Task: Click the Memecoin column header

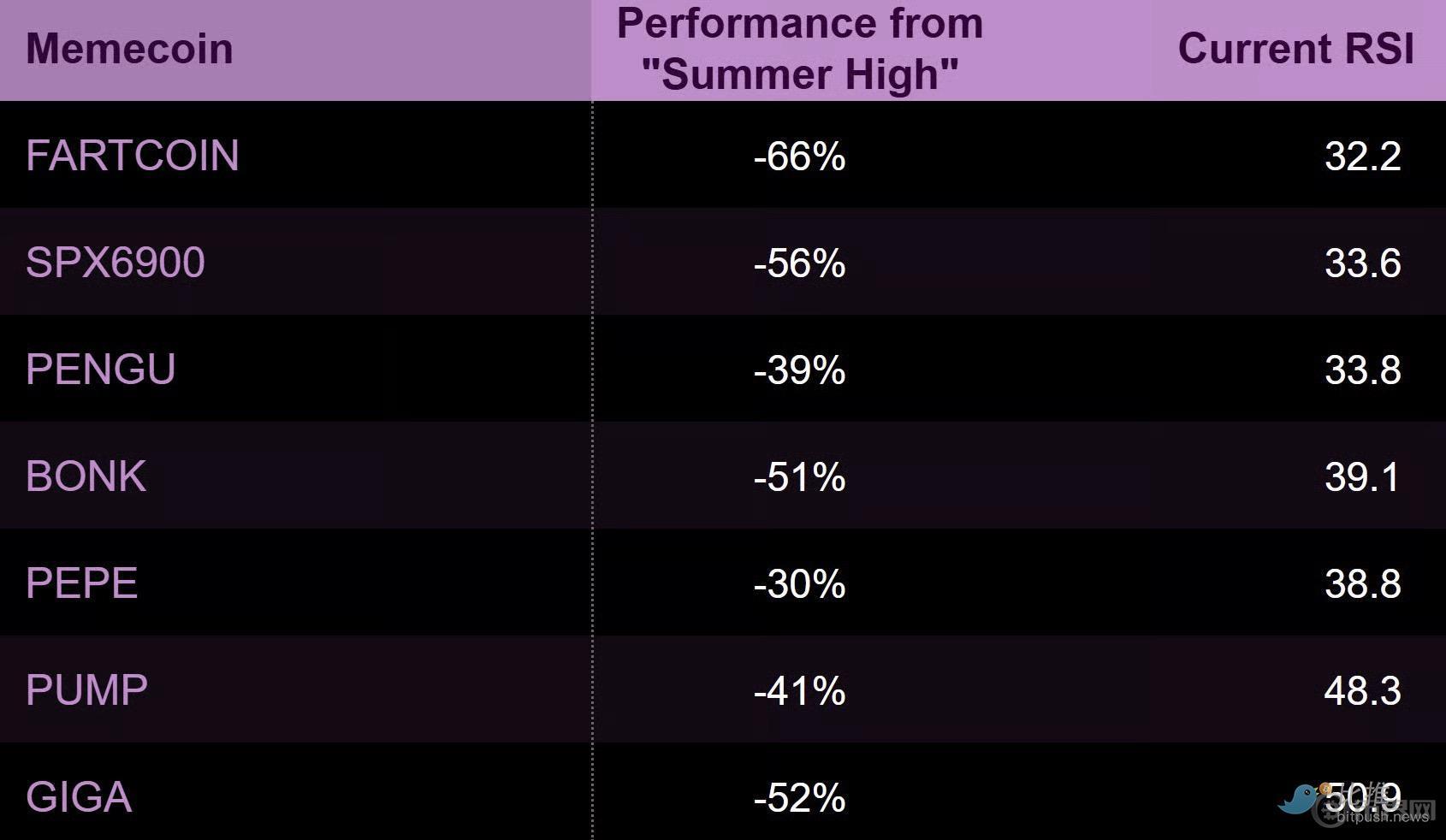Action: (x=129, y=49)
